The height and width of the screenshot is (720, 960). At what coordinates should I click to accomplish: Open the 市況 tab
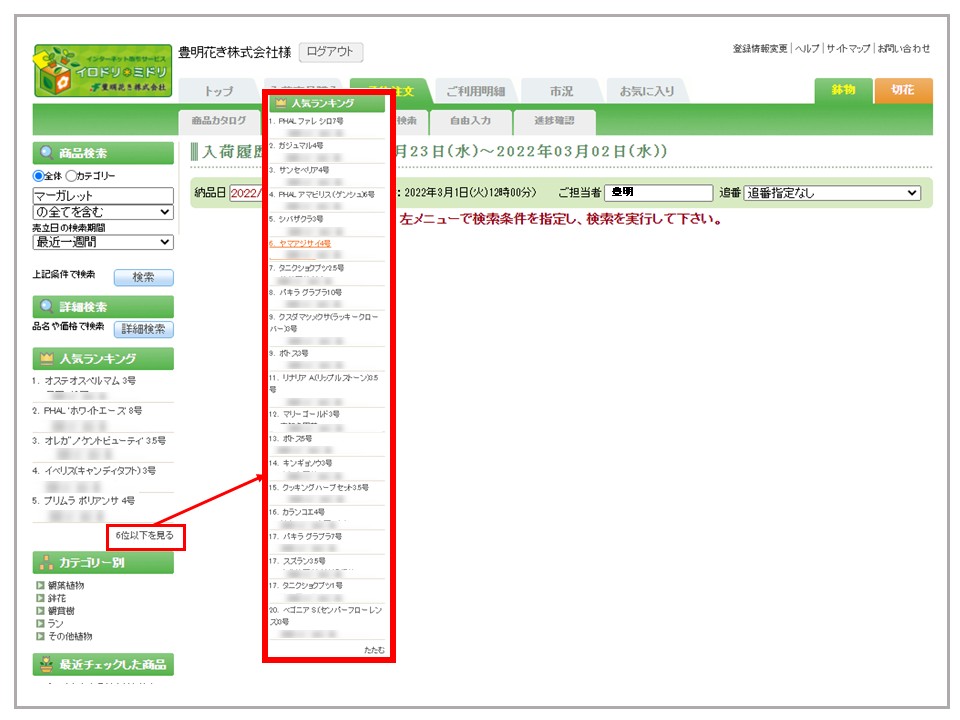561,91
